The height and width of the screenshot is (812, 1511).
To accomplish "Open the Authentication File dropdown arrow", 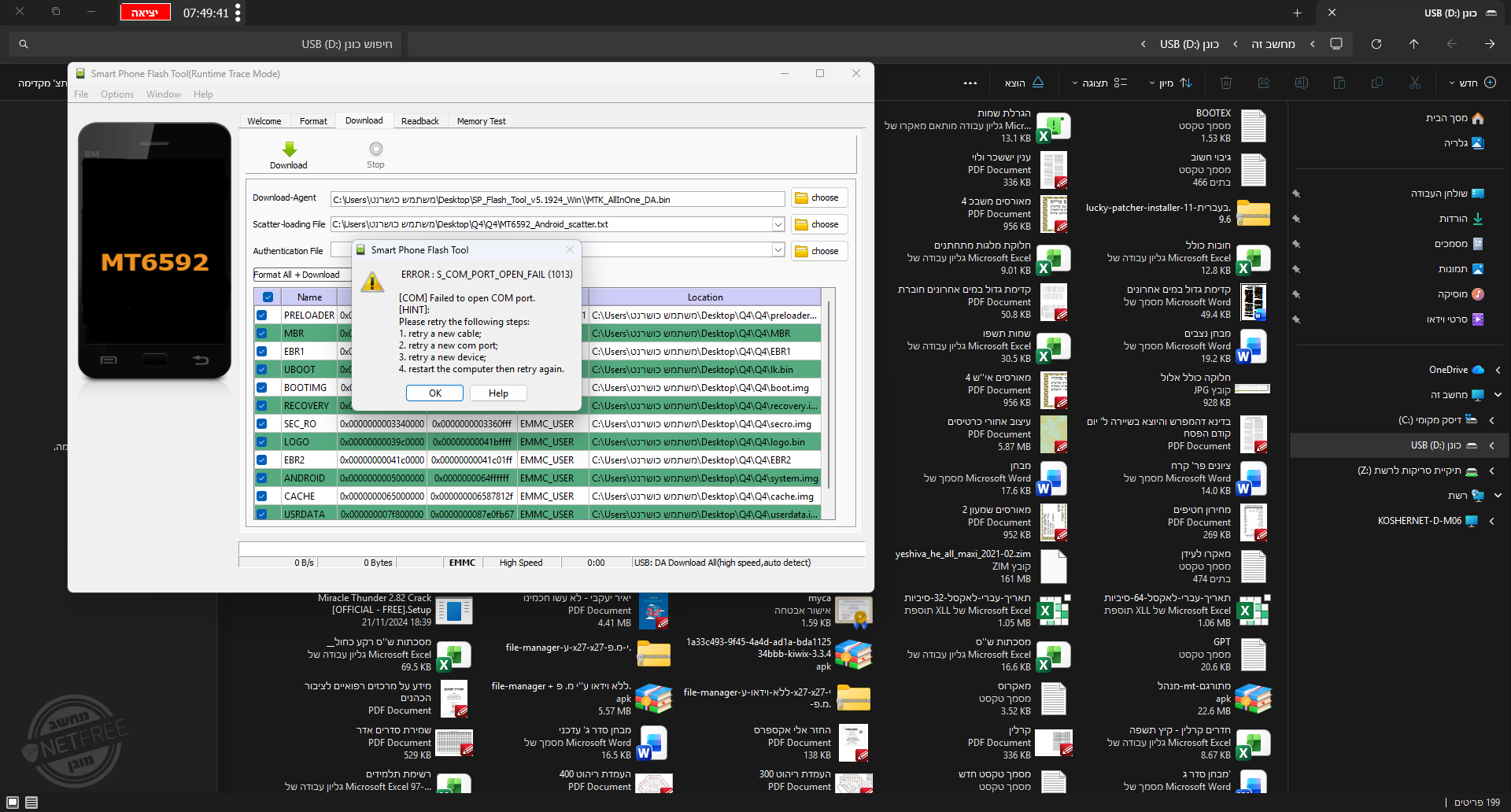I will point(778,251).
